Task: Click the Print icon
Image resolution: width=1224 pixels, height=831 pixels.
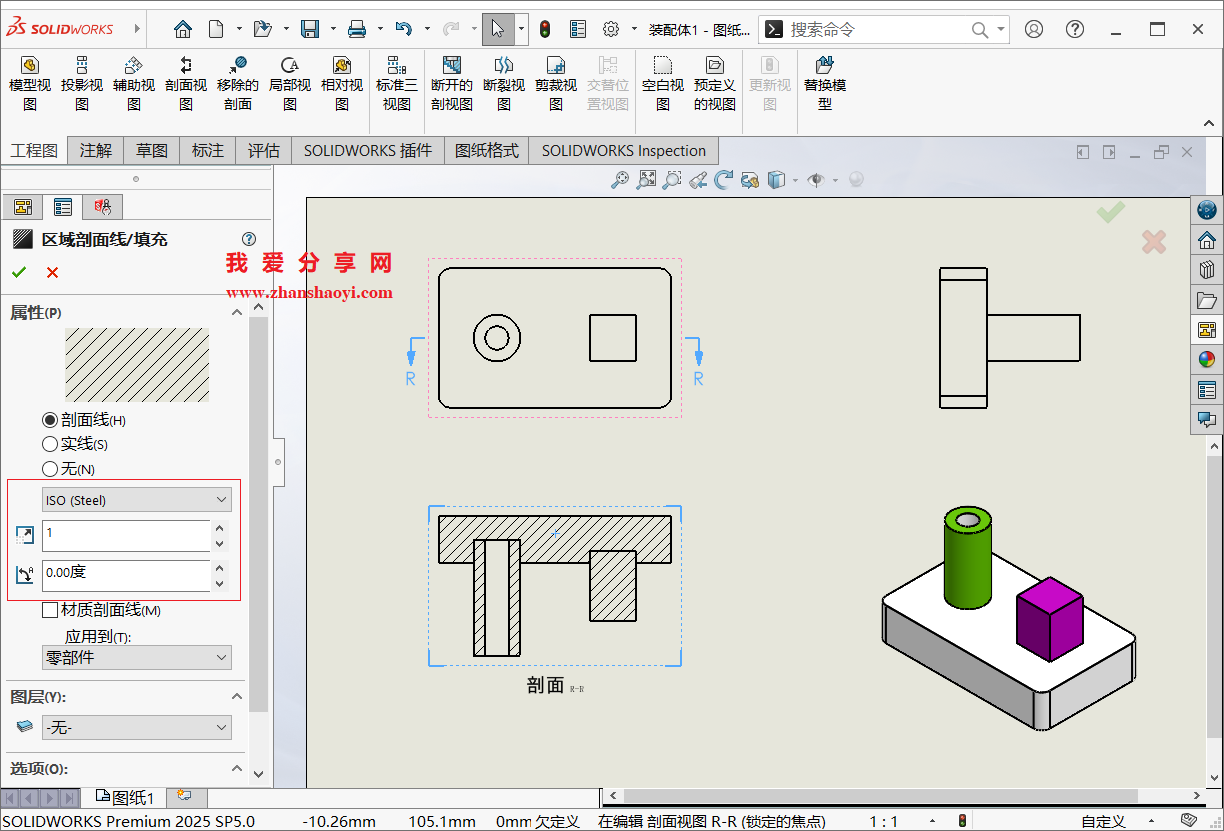Action: tap(357, 29)
